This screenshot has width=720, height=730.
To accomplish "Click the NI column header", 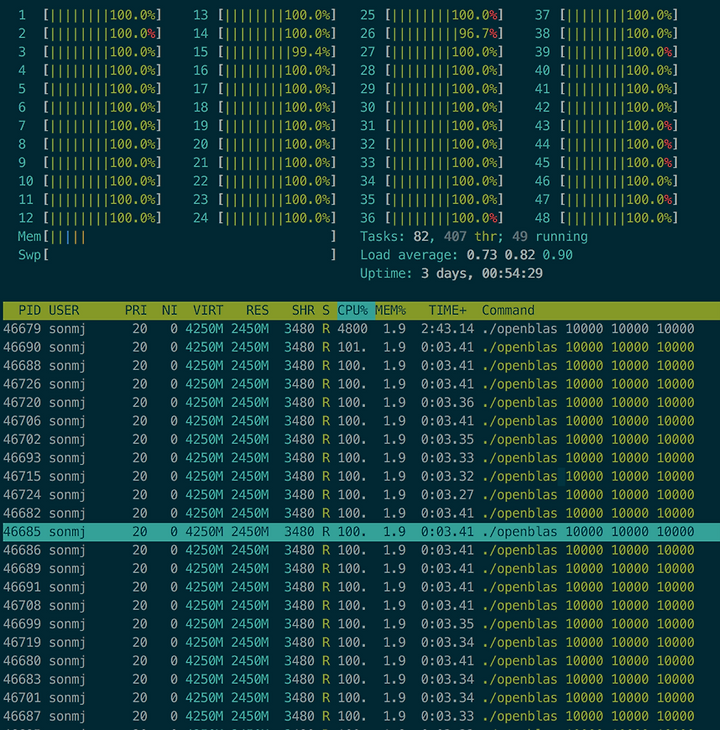I will pos(169,311).
